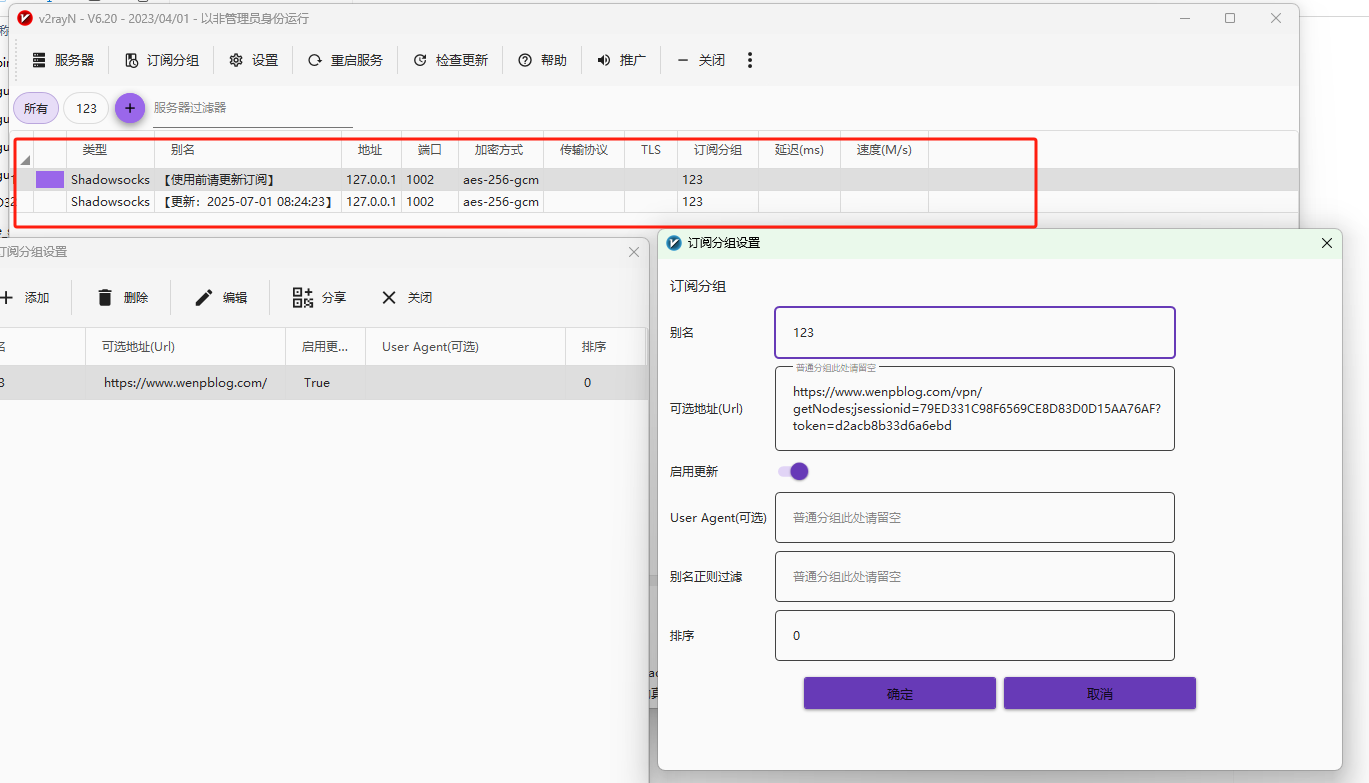This screenshot has height=783, width=1369.
Task: Click the User Agent(可选) input field
Action: coord(975,518)
